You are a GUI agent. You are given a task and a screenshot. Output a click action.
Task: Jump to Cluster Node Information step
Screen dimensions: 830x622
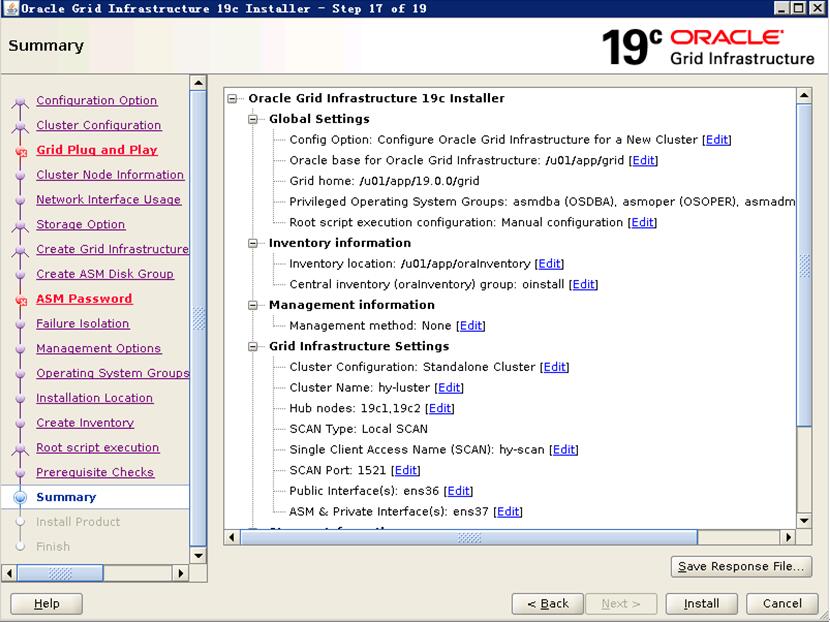click(110, 175)
